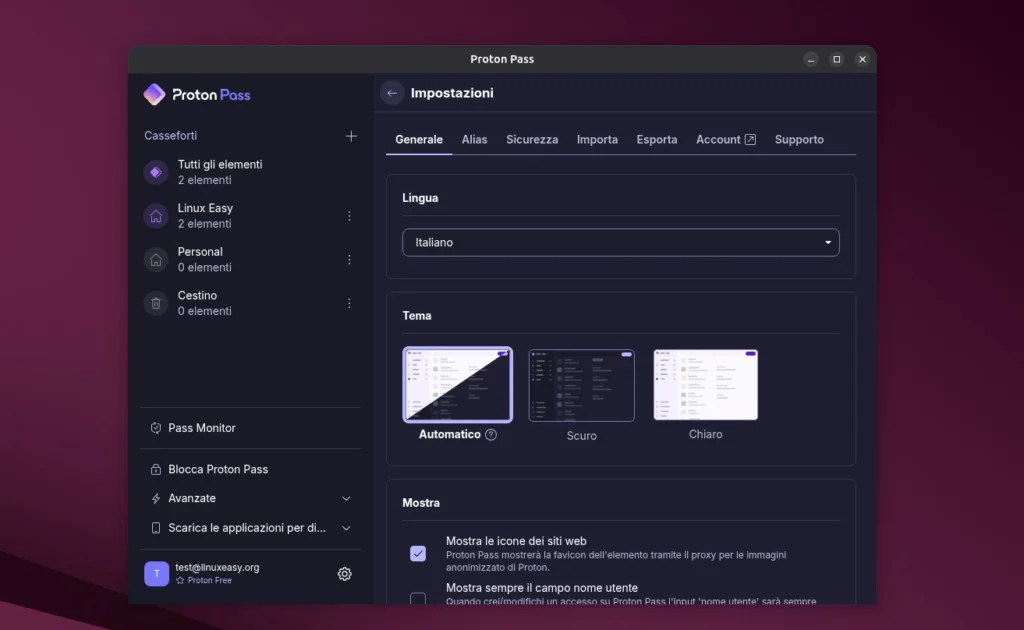Select the Scuro theme option

click(581, 386)
